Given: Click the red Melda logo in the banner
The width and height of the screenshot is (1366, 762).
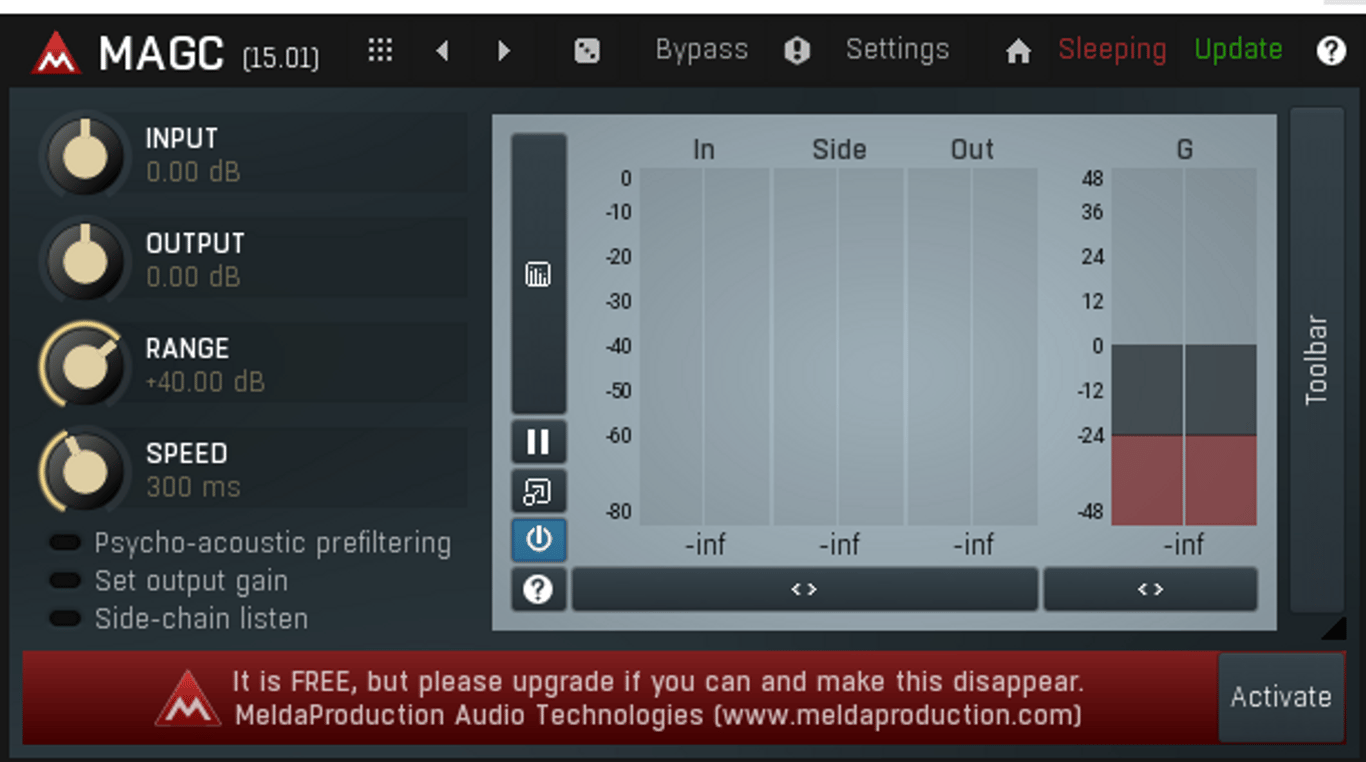Looking at the screenshot, I should pyautogui.click(x=188, y=698).
